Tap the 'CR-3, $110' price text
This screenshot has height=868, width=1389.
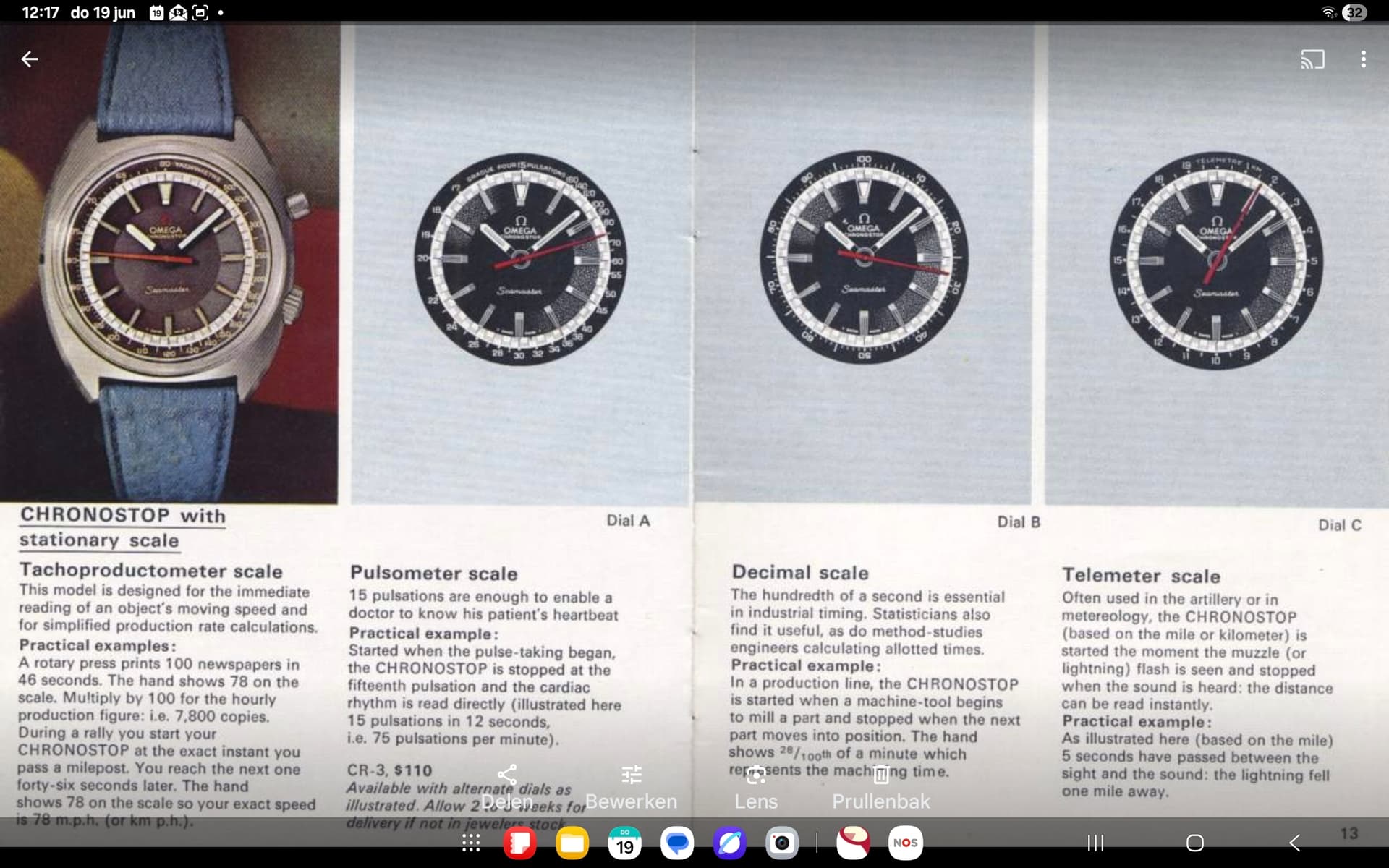(389, 770)
